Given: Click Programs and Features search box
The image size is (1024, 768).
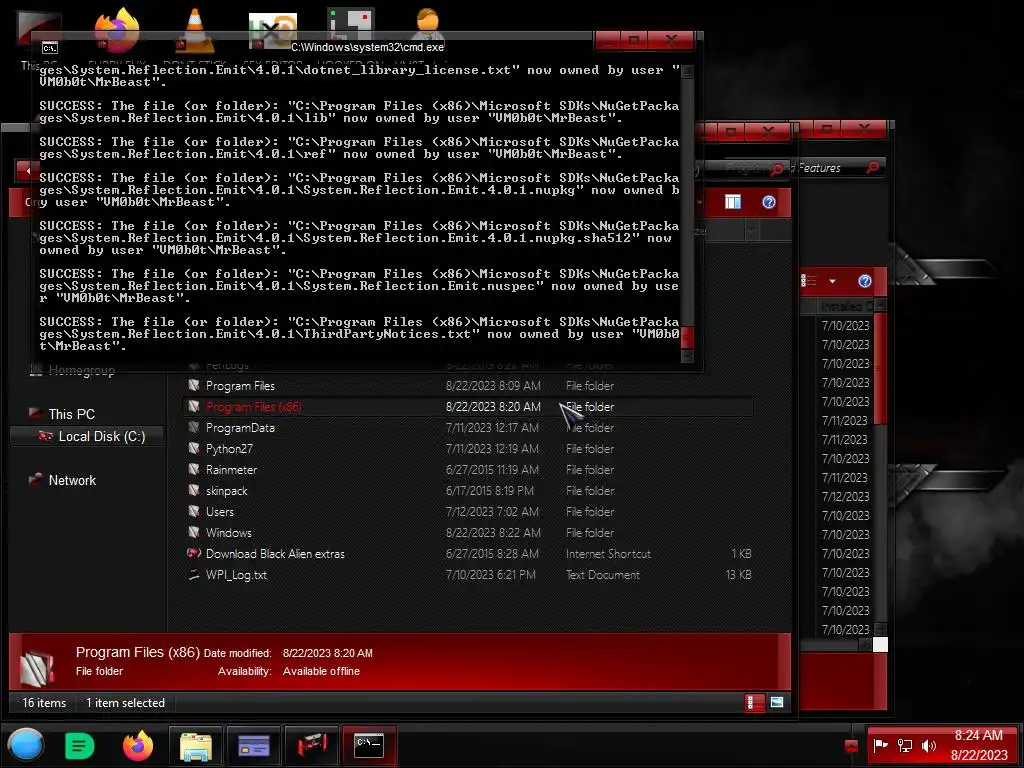Looking at the screenshot, I should 840,168.
